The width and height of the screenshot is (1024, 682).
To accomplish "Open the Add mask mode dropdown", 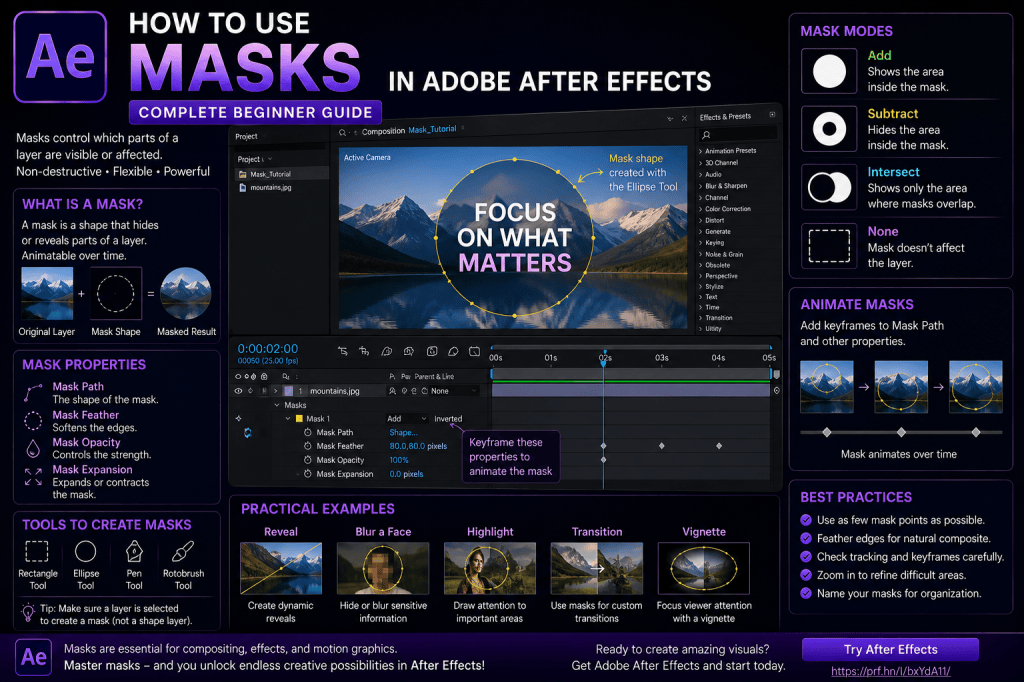I will (x=408, y=419).
